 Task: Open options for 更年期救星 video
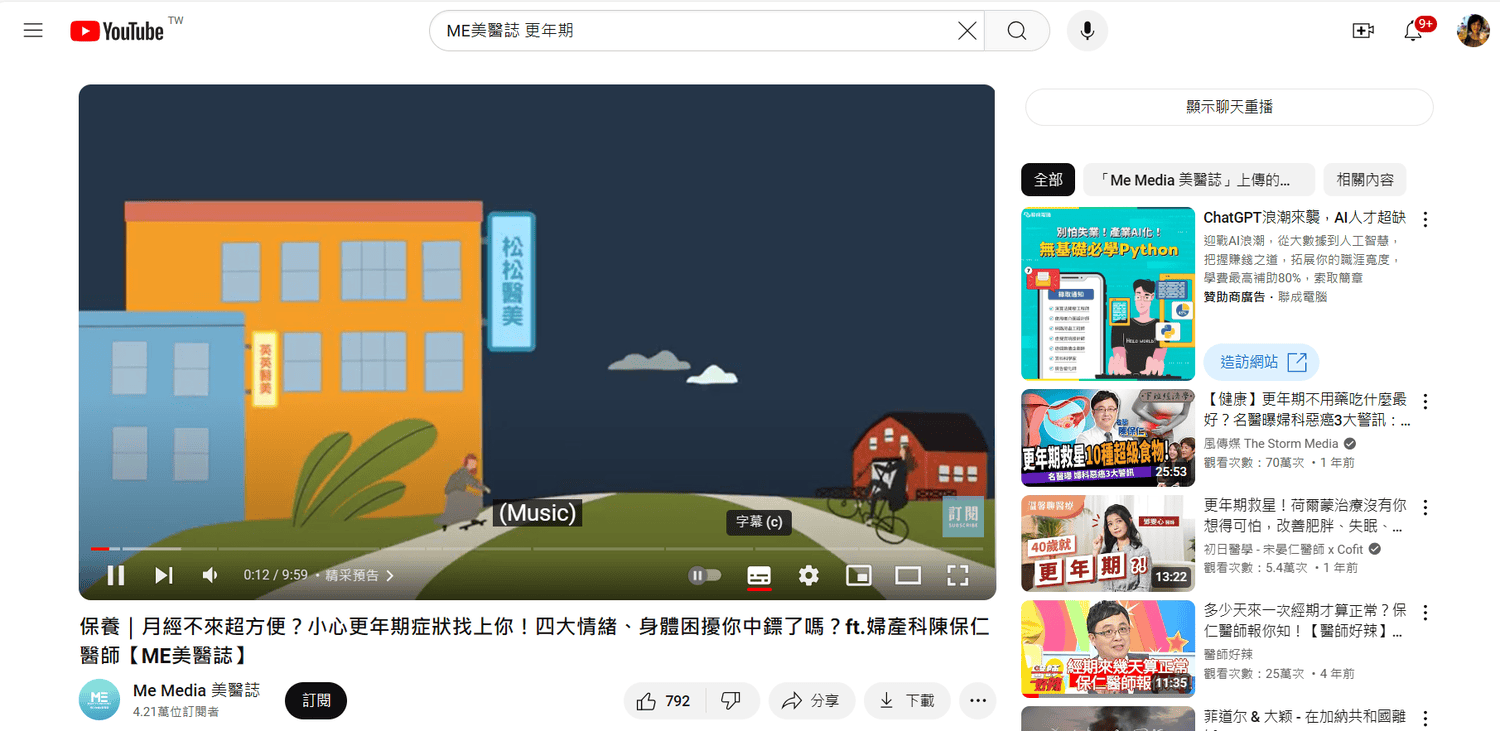1425,507
